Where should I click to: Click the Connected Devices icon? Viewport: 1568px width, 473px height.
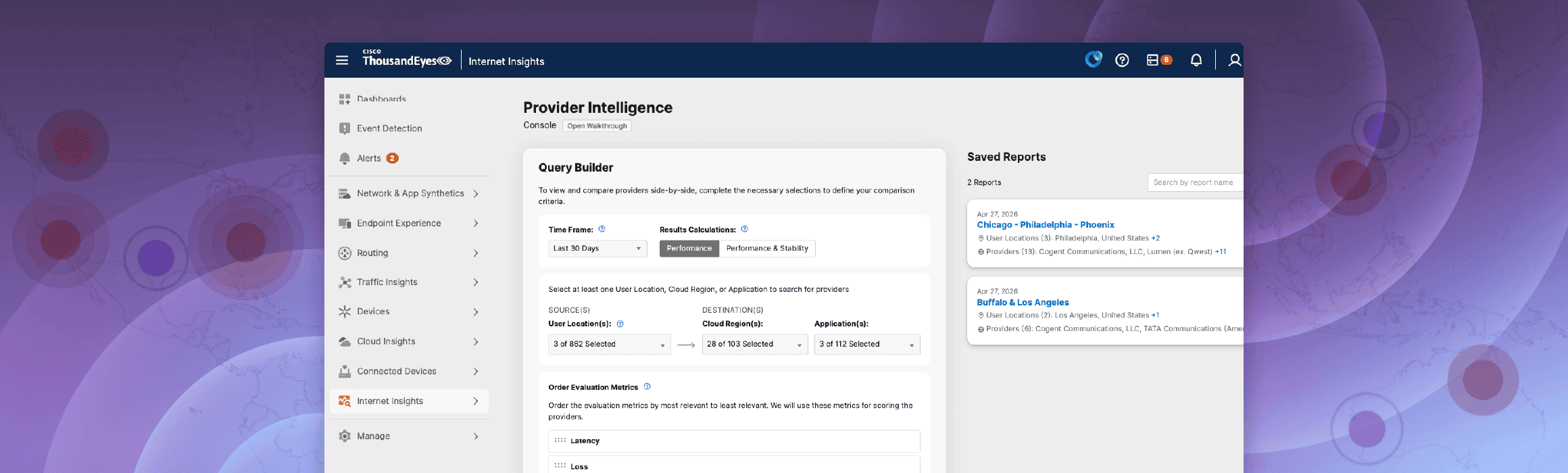pos(345,371)
